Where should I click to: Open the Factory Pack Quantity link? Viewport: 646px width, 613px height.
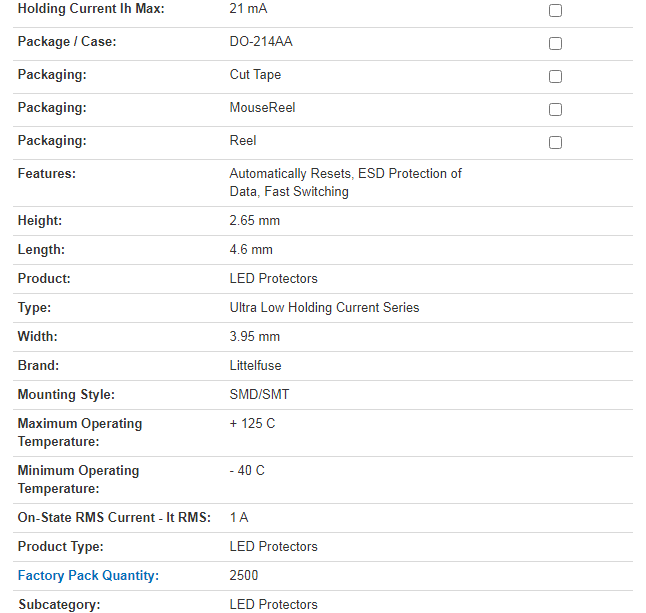tap(88, 575)
